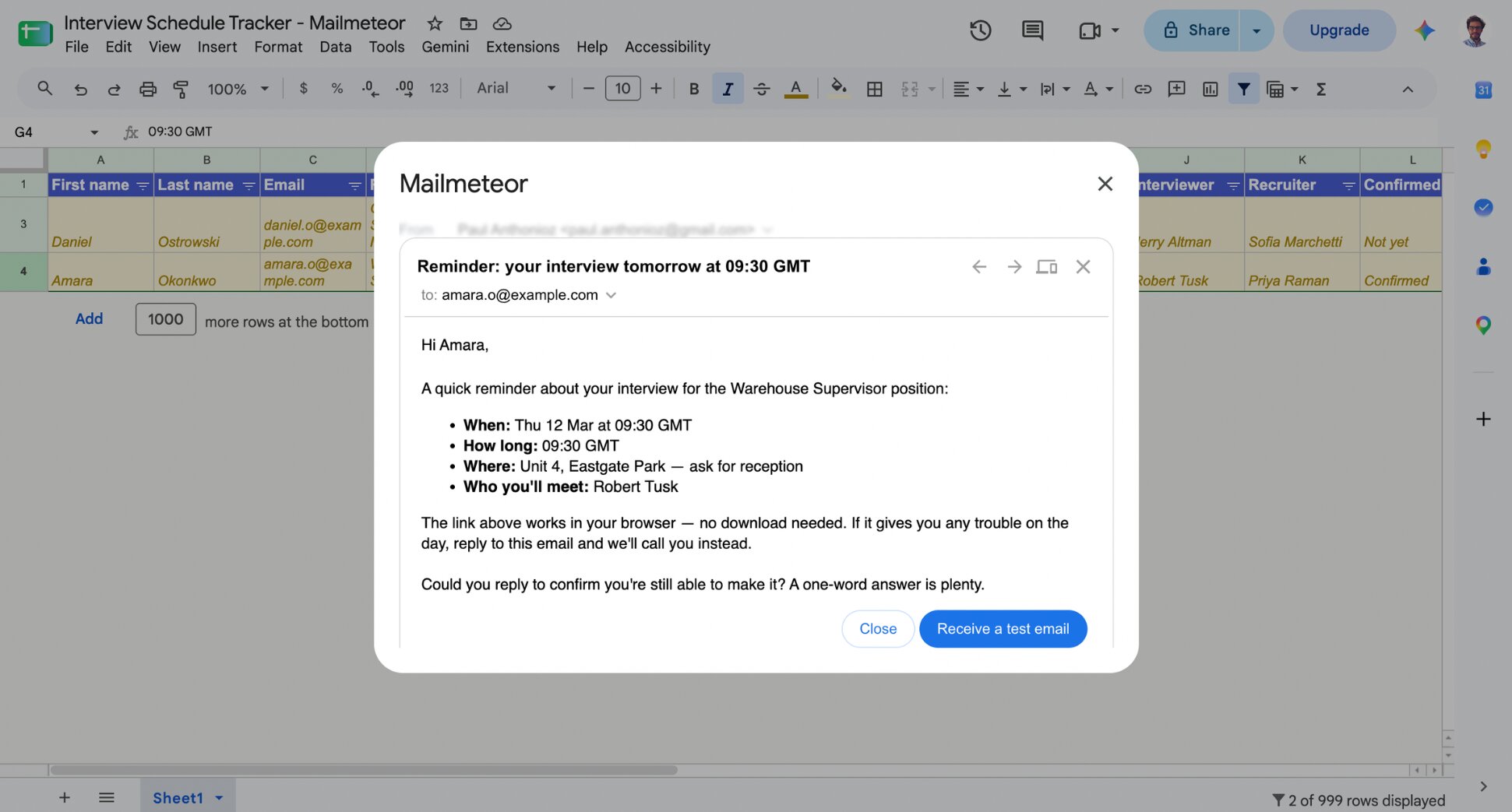The width and height of the screenshot is (1512, 812).
Task: Insert a chart
Action: click(1211, 89)
